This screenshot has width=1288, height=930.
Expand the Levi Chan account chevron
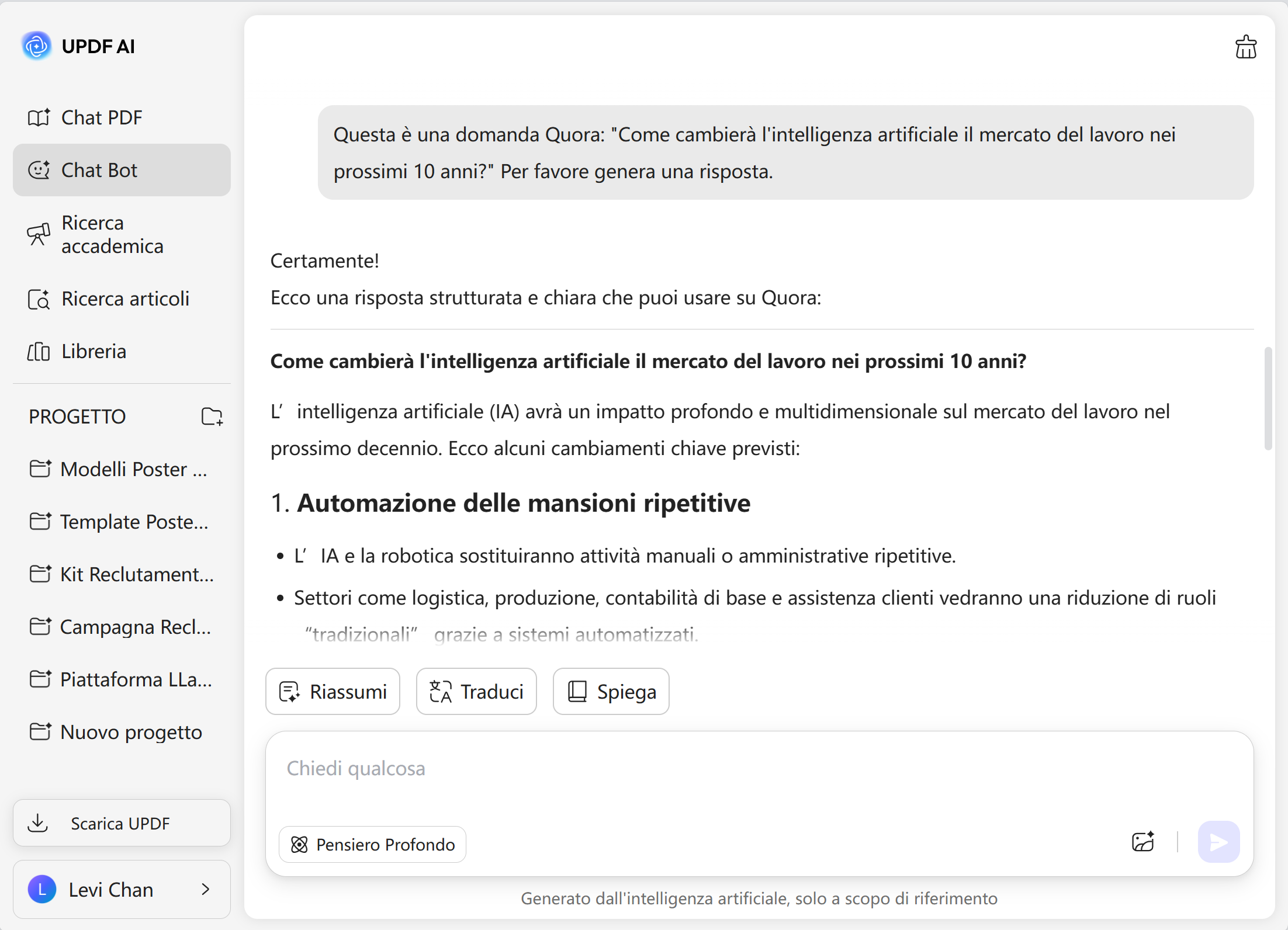point(206,889)
